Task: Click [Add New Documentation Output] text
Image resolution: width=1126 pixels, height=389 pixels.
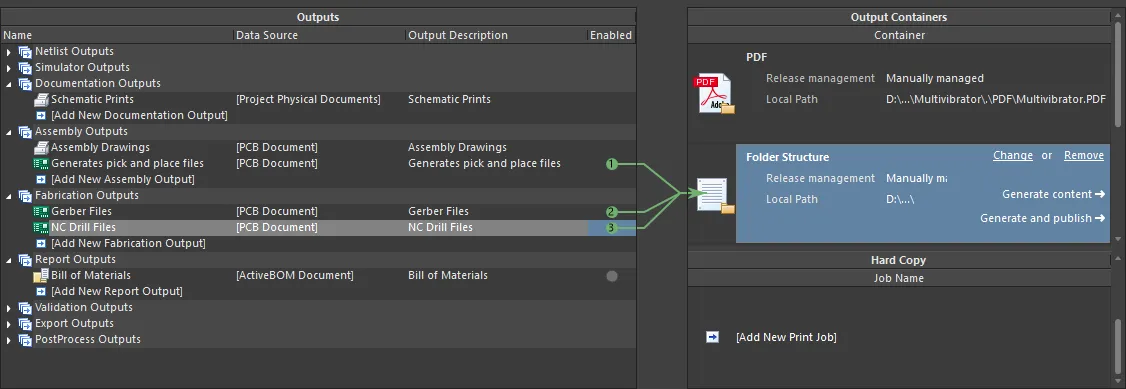Action: [139, 116]
